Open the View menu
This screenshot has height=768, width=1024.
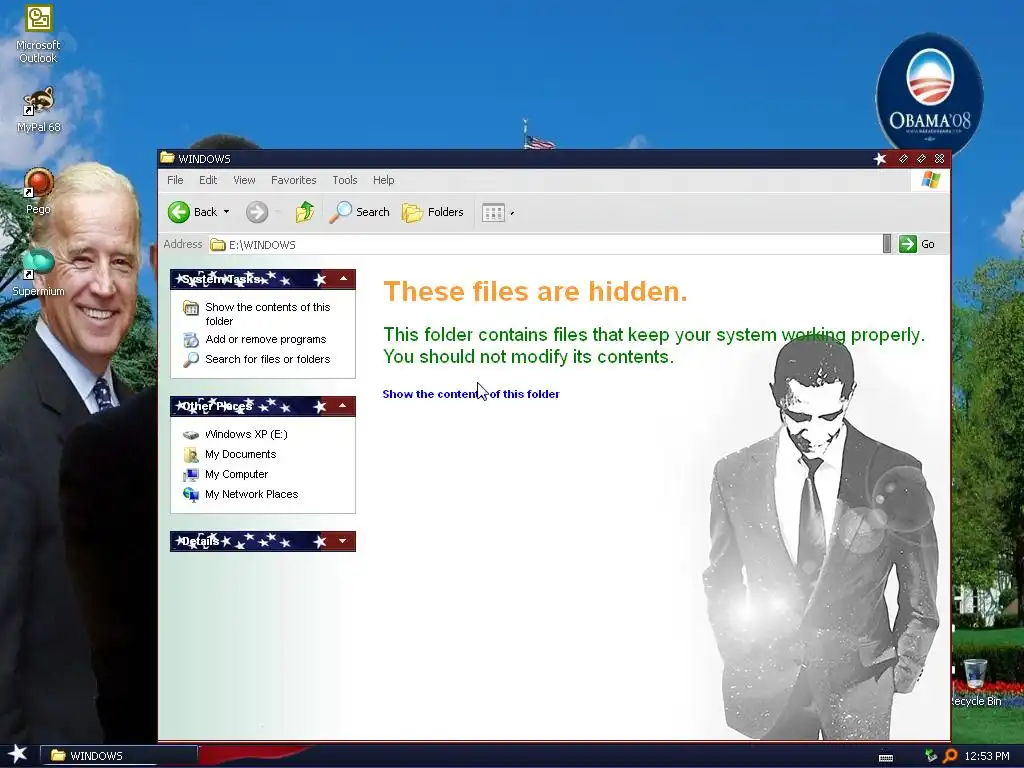(244, 180)
